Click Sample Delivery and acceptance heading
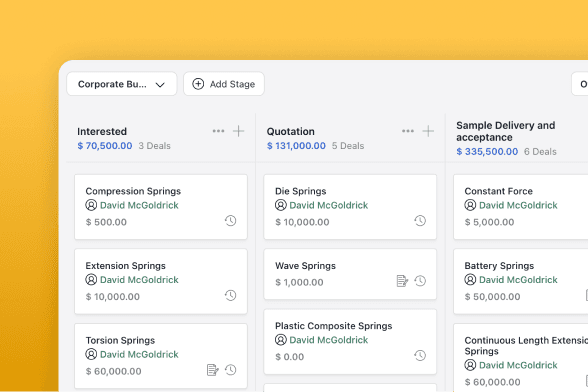588x392 pixels. coord(506,131)
